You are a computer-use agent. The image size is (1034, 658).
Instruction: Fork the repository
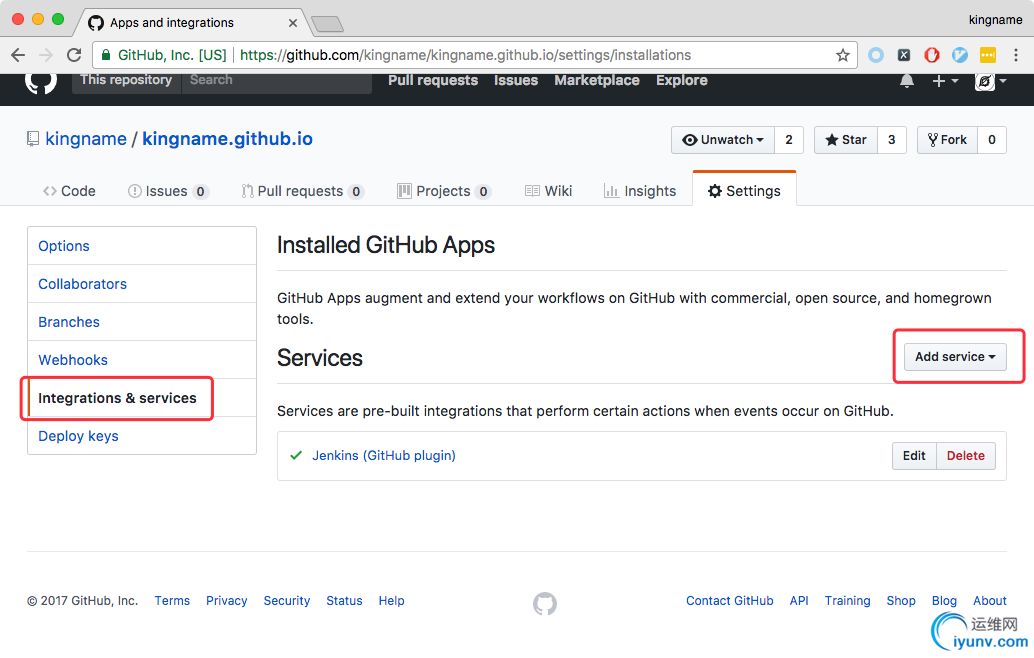[x=947, y=140]
